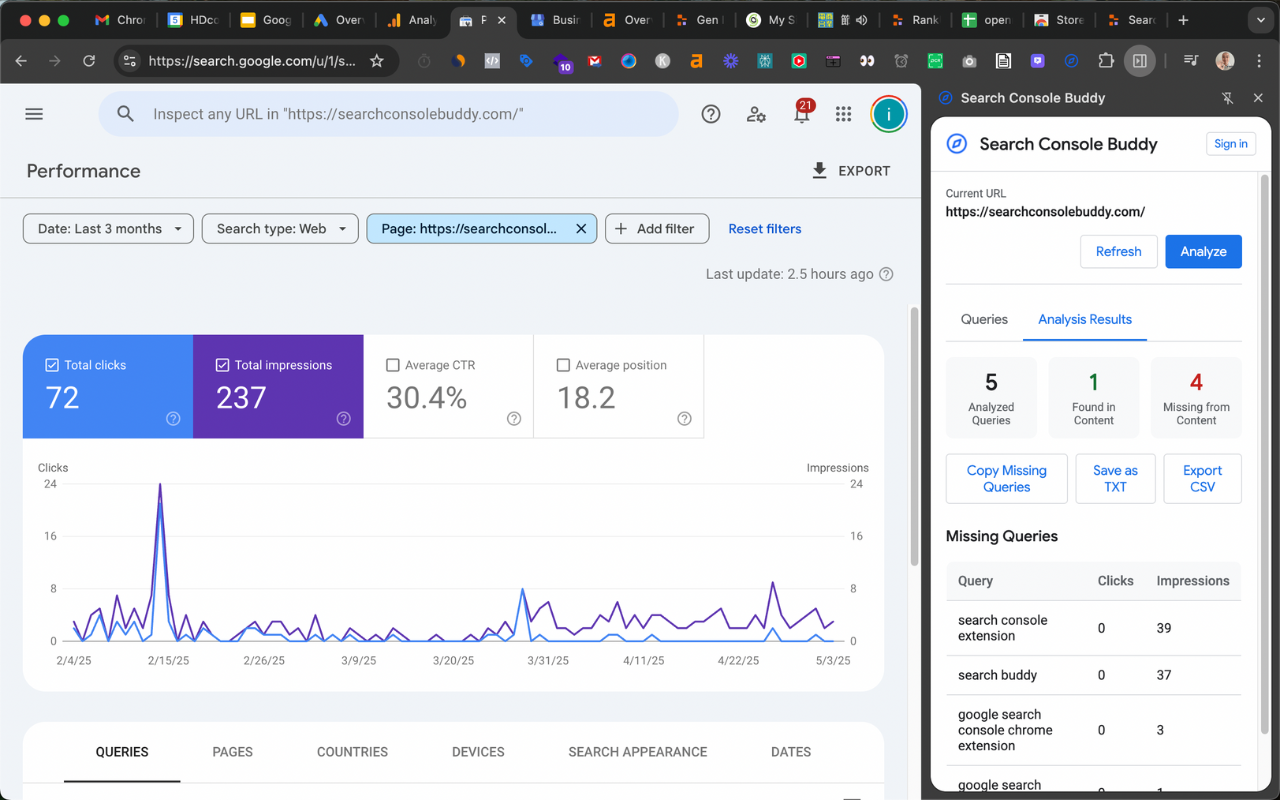Open the Add filter selector
The image size is (1280, 800).
click(657, 228)
